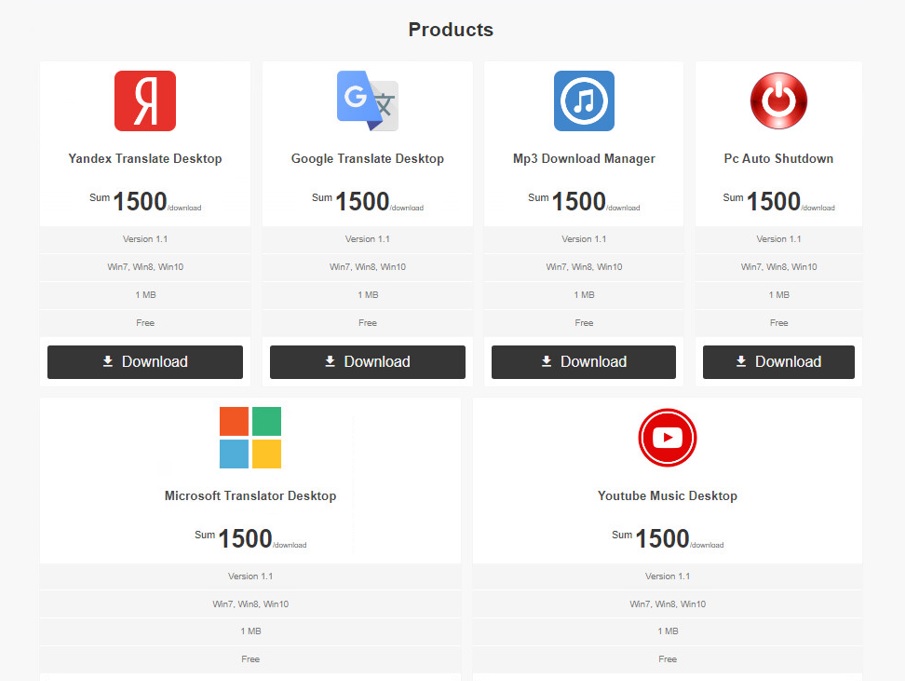Click Version 1.1 in Pc Auto Shutdown card

[779, 239]
